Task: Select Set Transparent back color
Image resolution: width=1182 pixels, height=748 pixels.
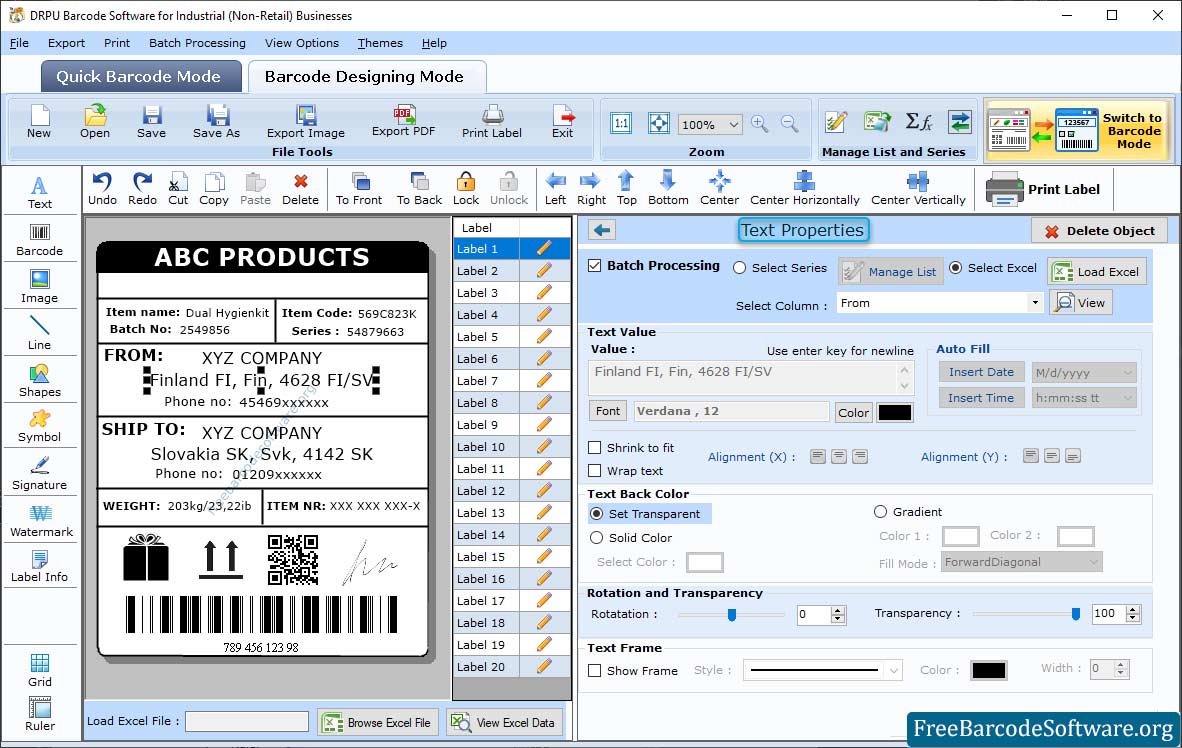Action: (596, 513)
